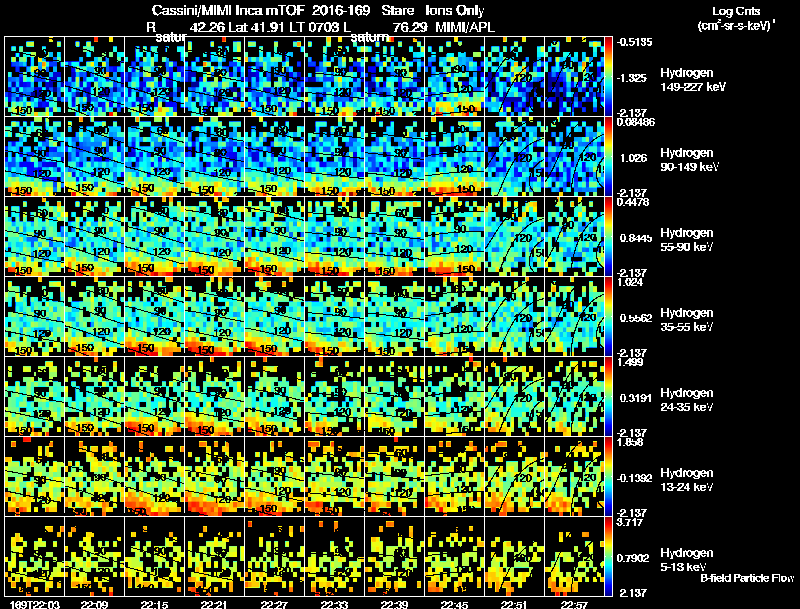Viewport: 800px width, 609px height.
Task: Click the 'Hydrogen 35-55 keV' row label
Action: (687, 320)
